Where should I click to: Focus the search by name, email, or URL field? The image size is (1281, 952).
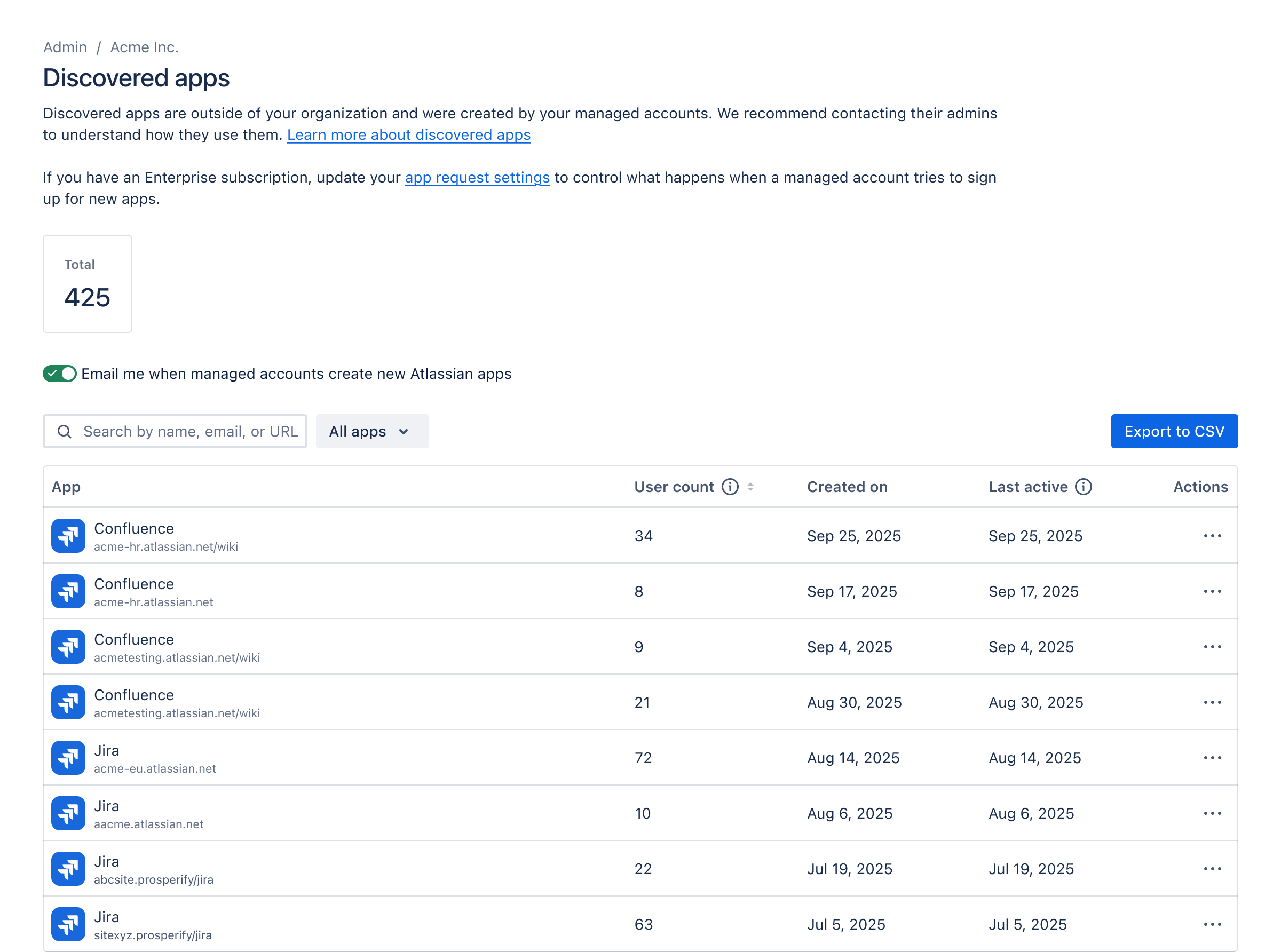coord(175,431)
